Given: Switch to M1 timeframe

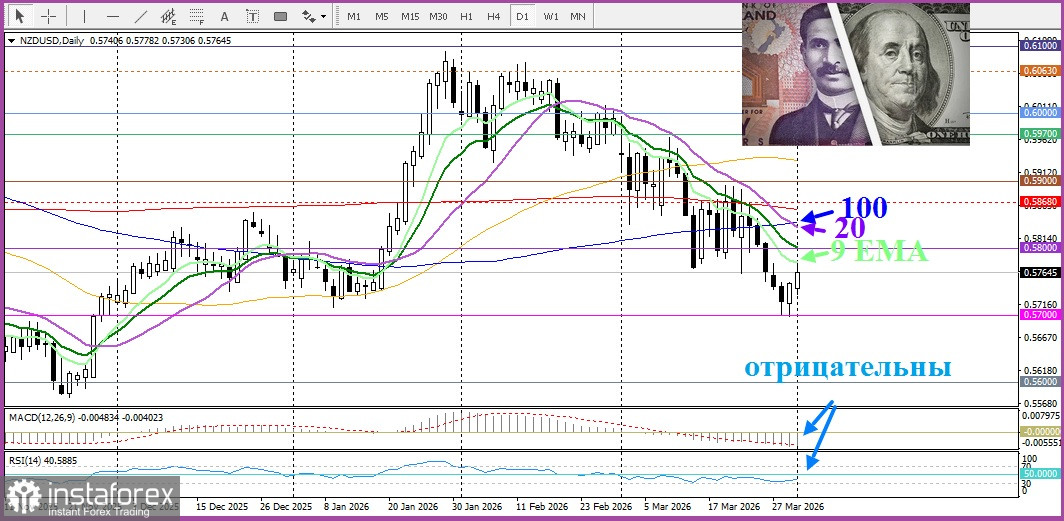Looking at the screenshot, I should coord(354,16).
